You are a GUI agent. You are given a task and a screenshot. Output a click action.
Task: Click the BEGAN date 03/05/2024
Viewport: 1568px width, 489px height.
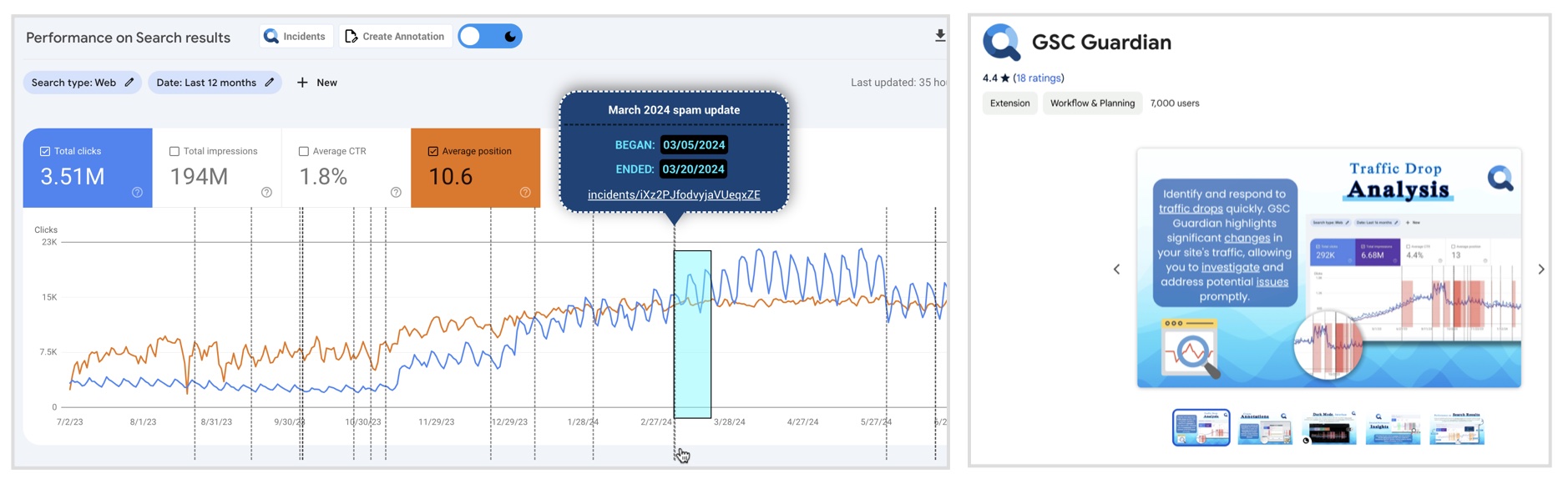[x=694, y=145]
